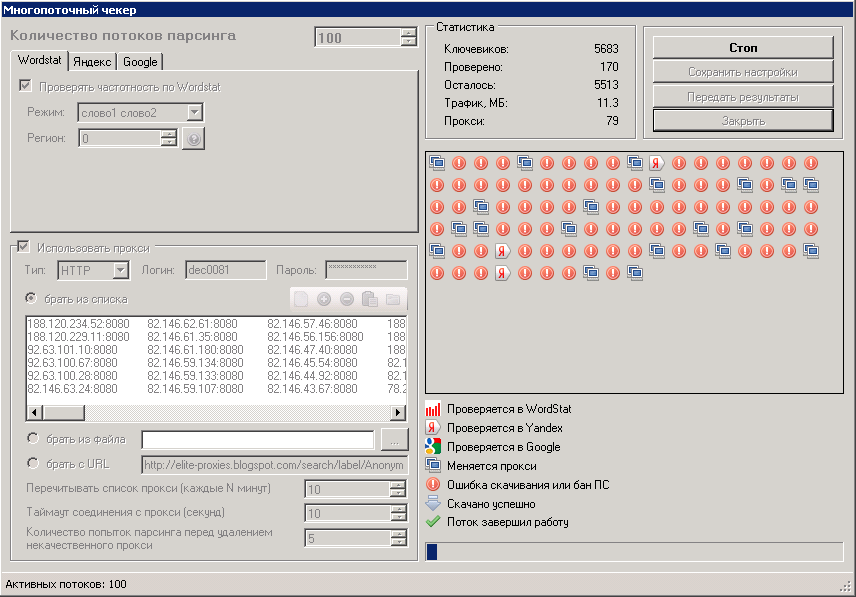The height and width of the screenshot is (597, 856).
Task: Toggle Проверять частотность по Wordstat checkbox
Action: coord(24,87)
